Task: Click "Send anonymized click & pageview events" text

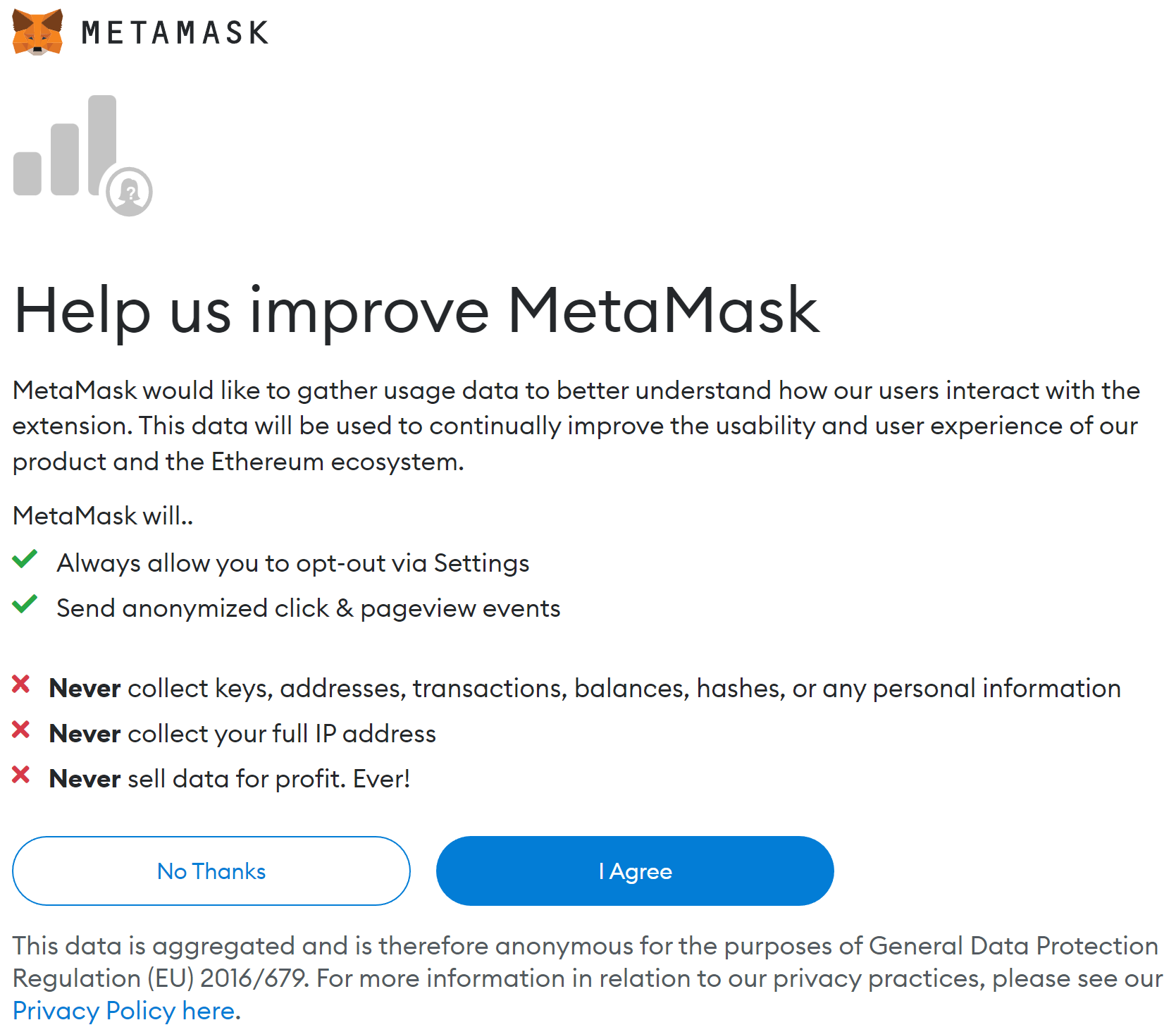Action: 308,608
